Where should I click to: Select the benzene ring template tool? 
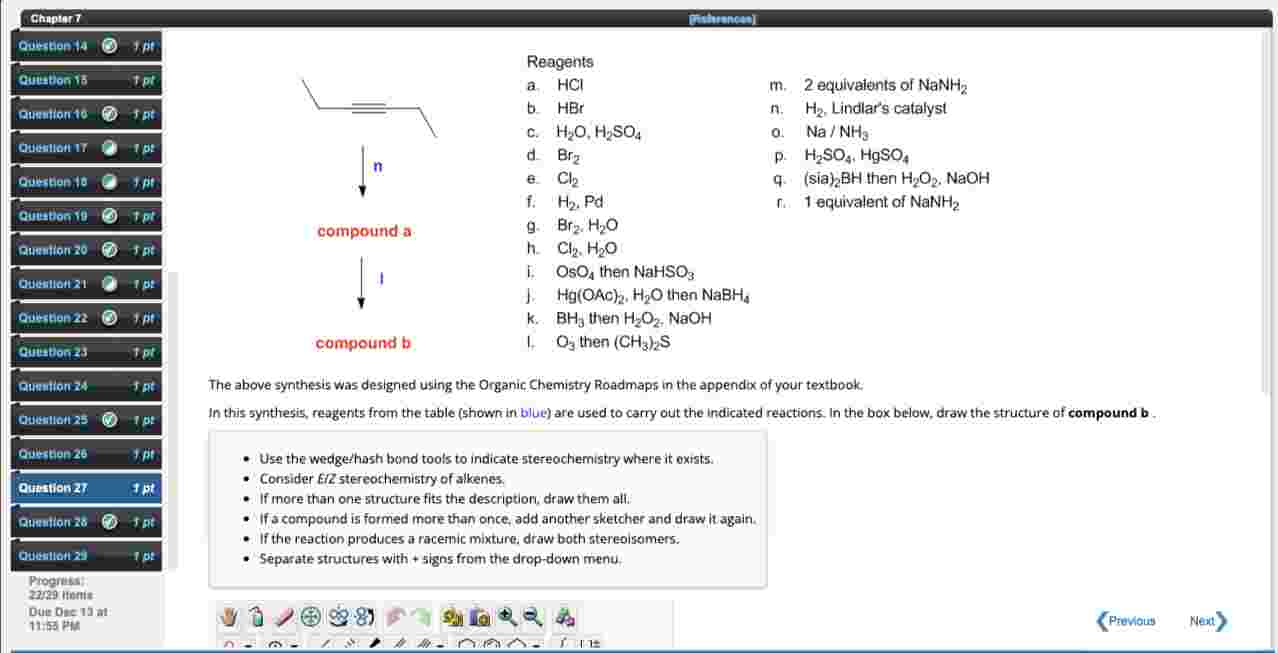(491, 646)
